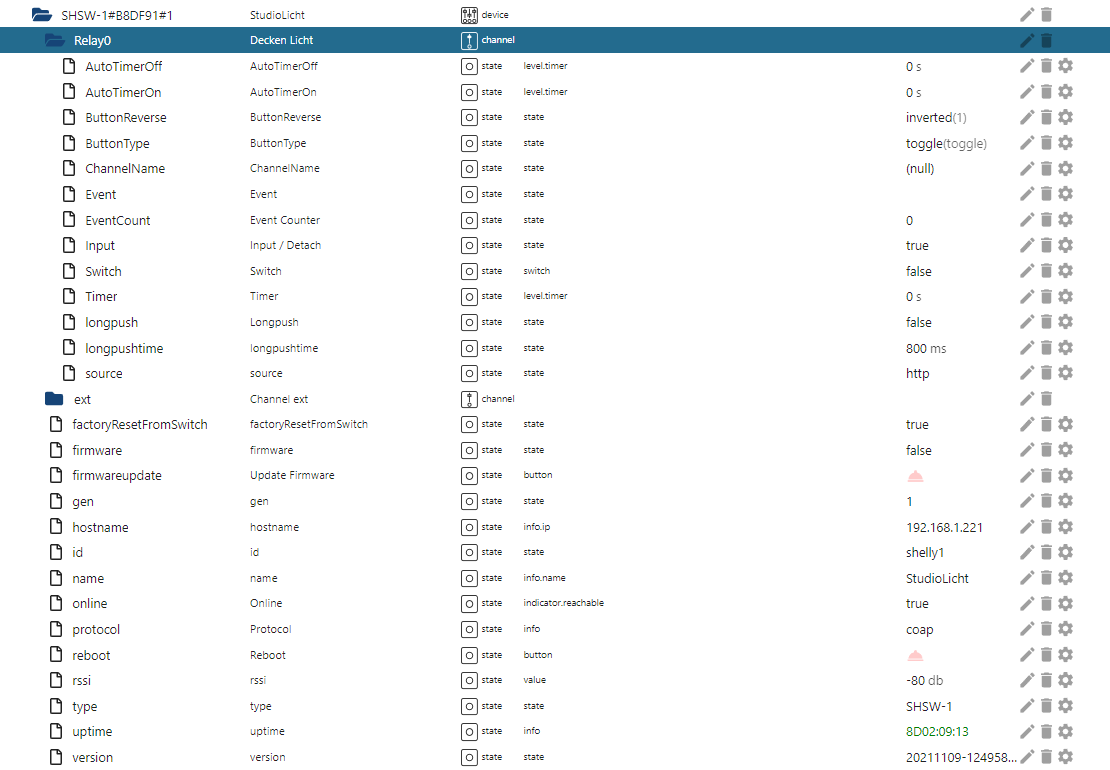Collapse the SHSW-1#B8DF91#1 device folder
This screenshot has width=1110, height=770.
coord(41,15)
